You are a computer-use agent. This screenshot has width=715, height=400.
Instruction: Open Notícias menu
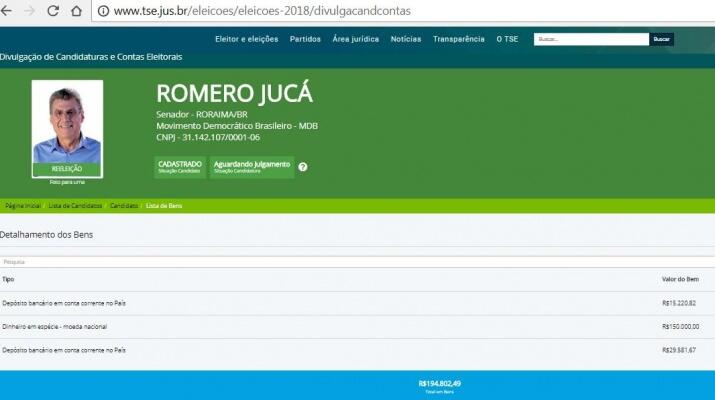(x=406, y=39)
